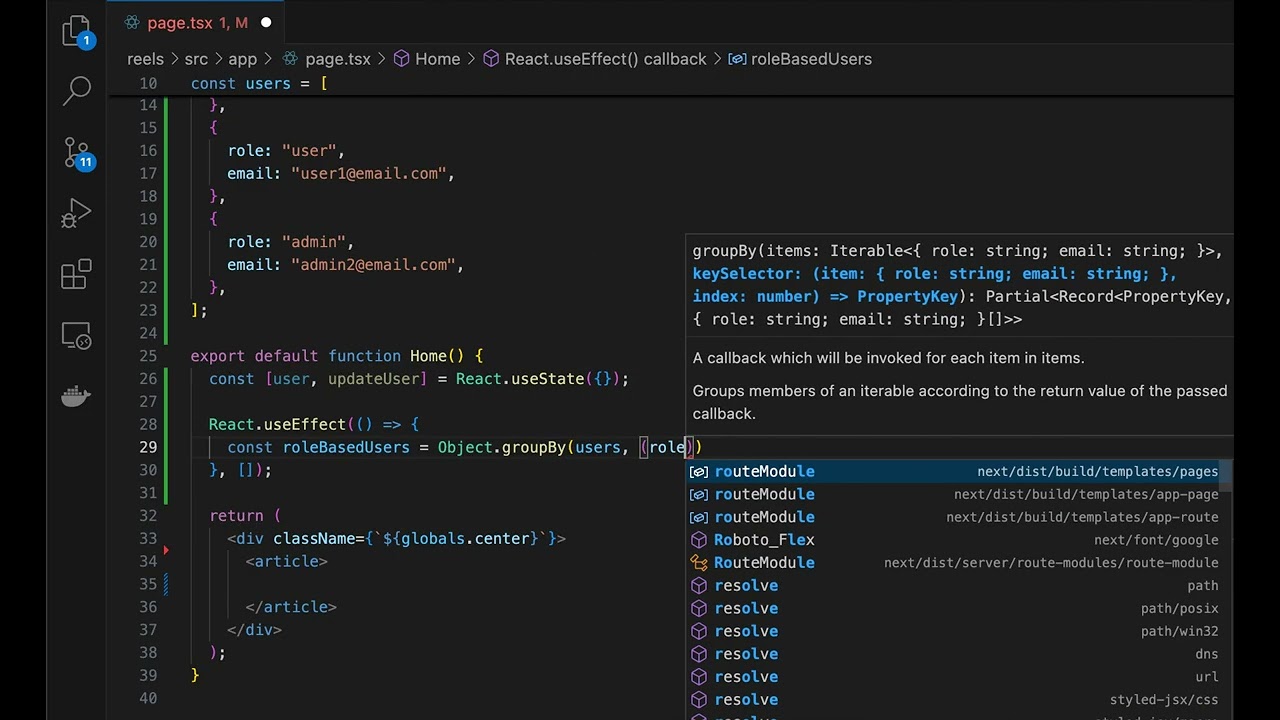Open the Extensions view

click(77, 274)
